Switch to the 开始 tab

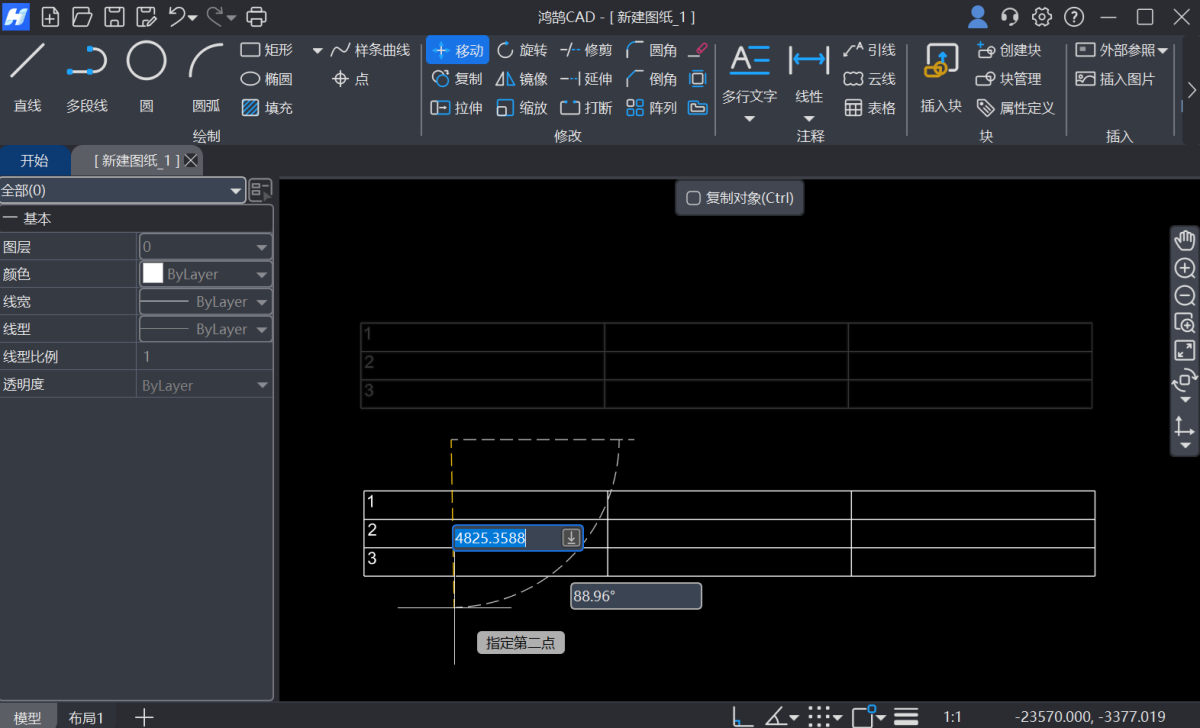35,160
